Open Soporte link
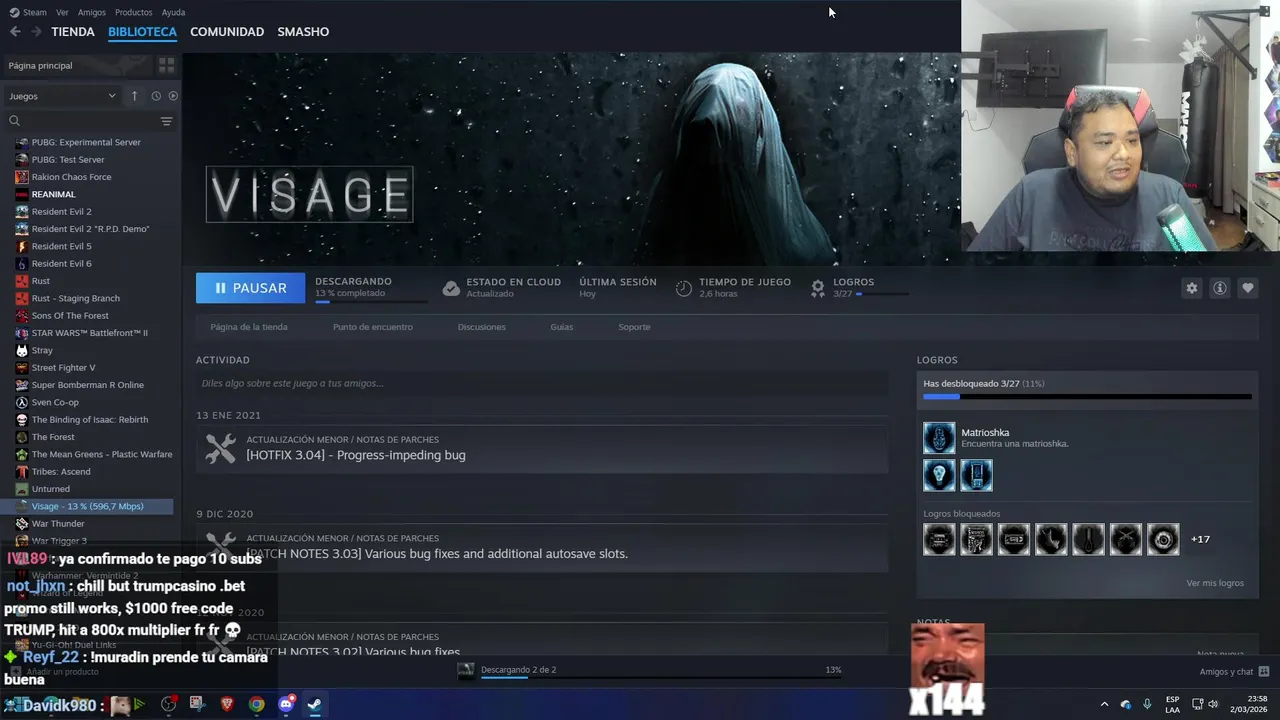The image size is (1280, 720). pos(634,327)
